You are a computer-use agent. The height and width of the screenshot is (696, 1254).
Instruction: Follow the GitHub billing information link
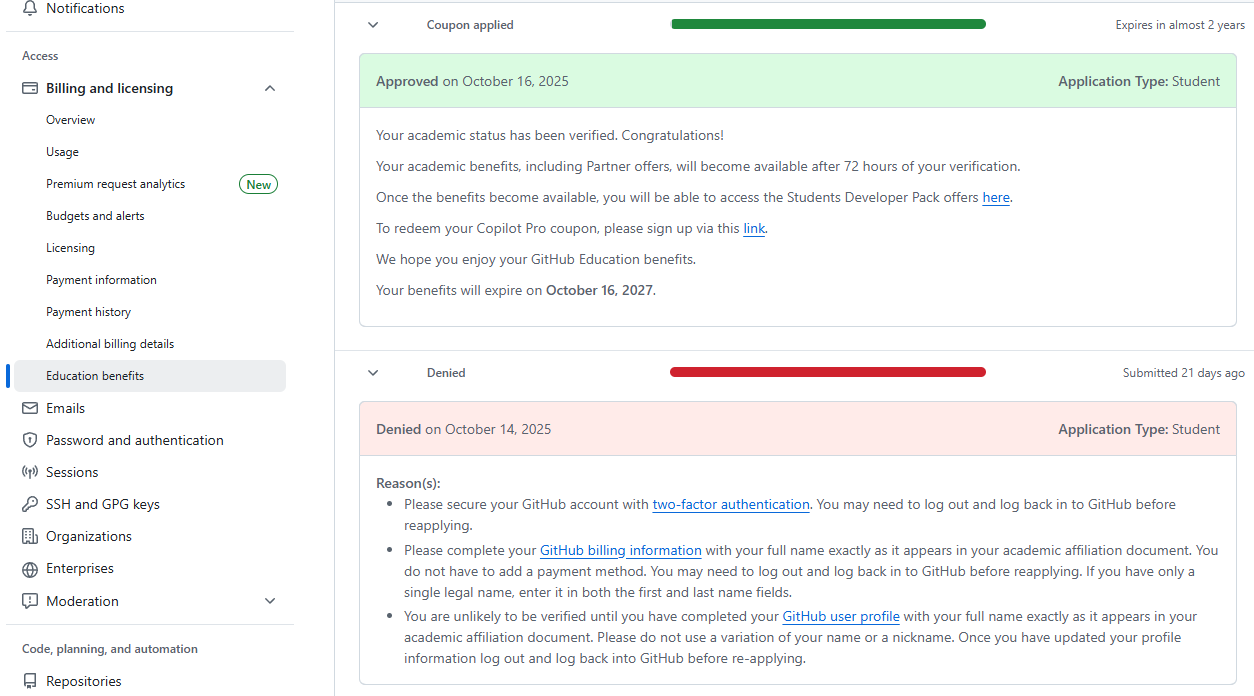[x=620, y=551]
